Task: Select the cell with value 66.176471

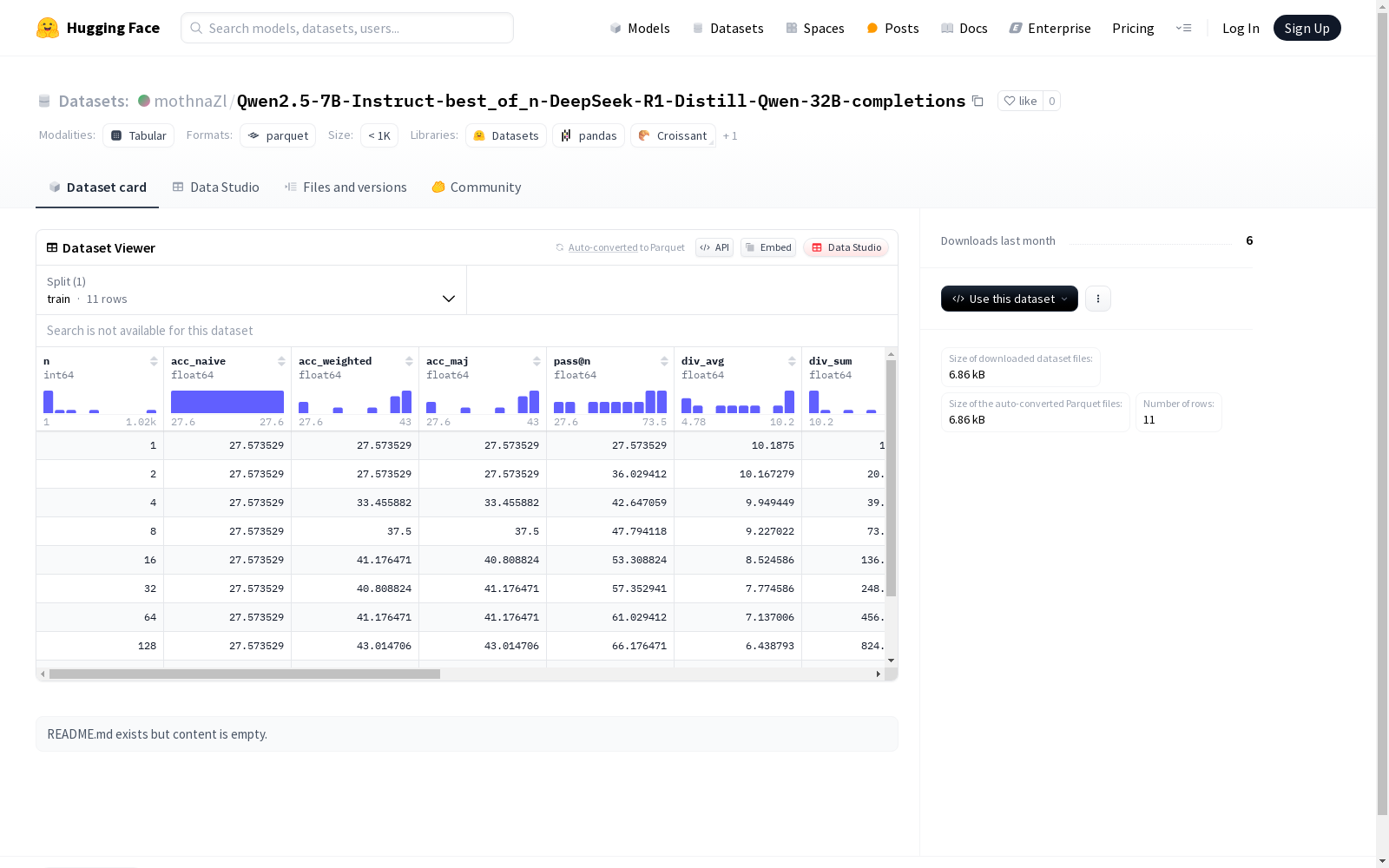Action: [x=610, y=646]
